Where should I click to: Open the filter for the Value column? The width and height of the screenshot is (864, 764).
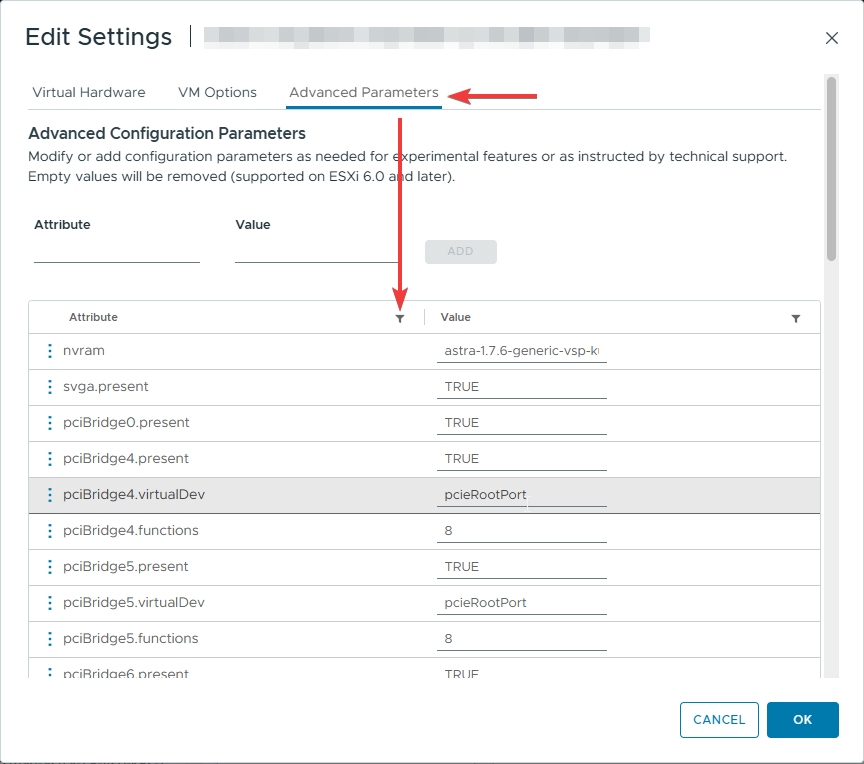point(796,318)
